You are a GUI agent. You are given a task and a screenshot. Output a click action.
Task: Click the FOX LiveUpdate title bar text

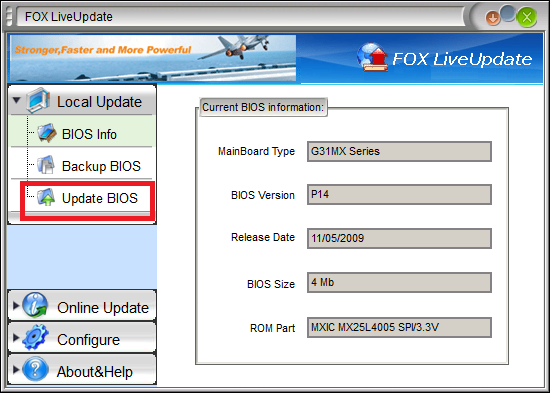(x=69, y=16)
